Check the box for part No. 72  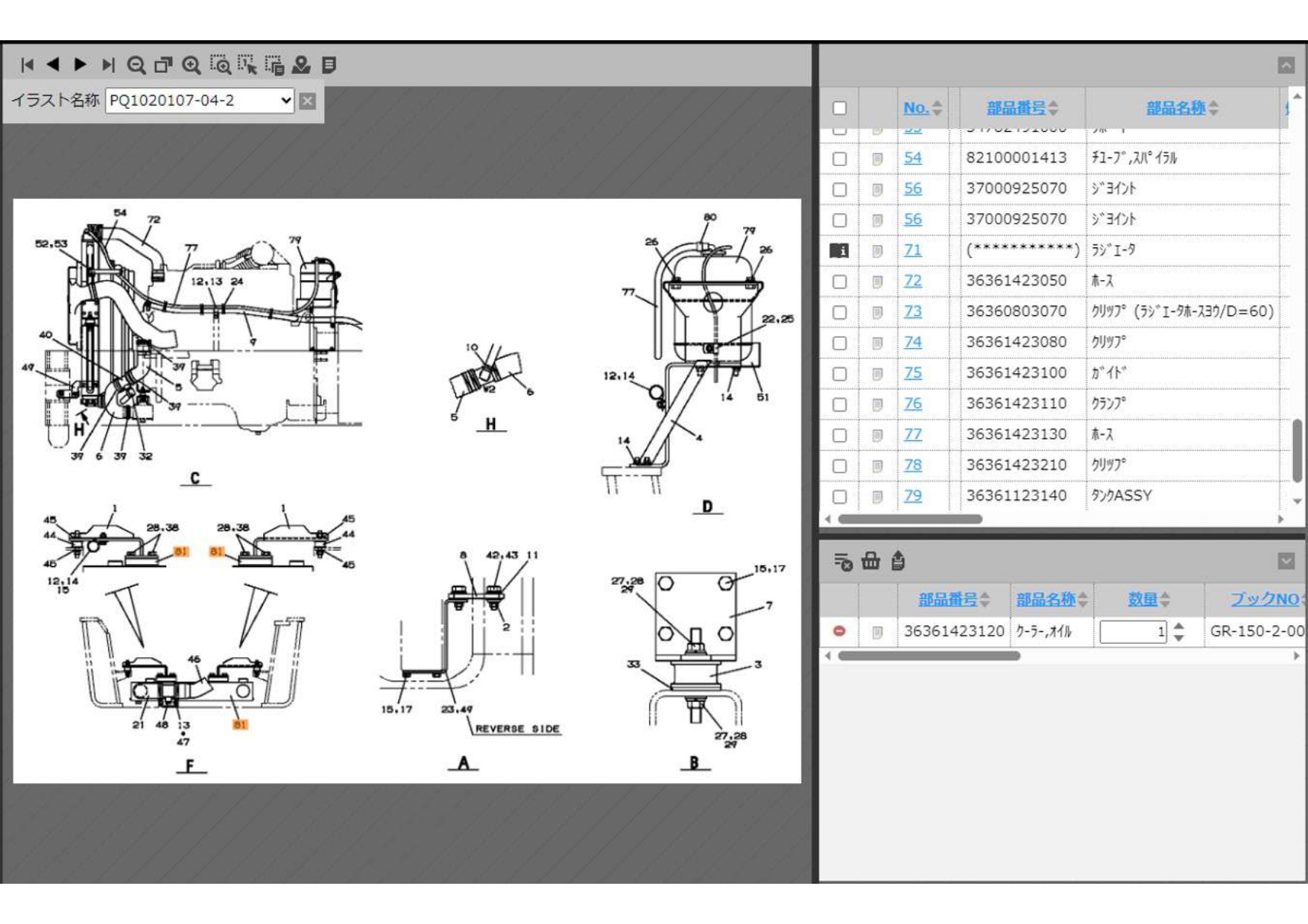point(839,282)
